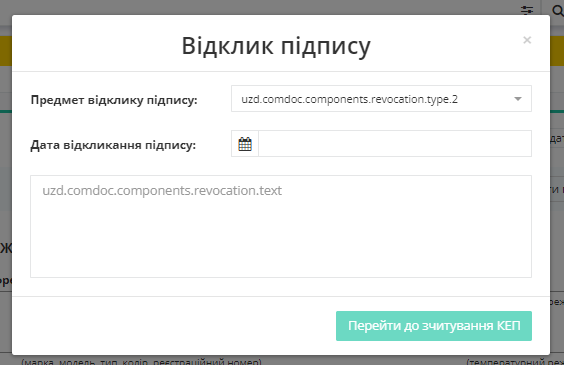This screenshot has width=564, height=365.
Task: Click Перейти до зчитування КЕП button
Action: [434, 326]
